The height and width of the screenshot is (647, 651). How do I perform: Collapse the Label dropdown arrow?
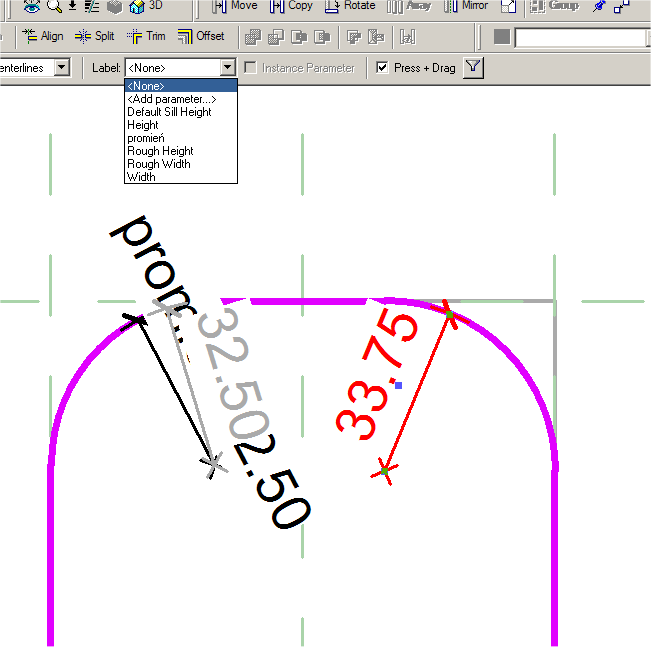[x=228, y=68]
